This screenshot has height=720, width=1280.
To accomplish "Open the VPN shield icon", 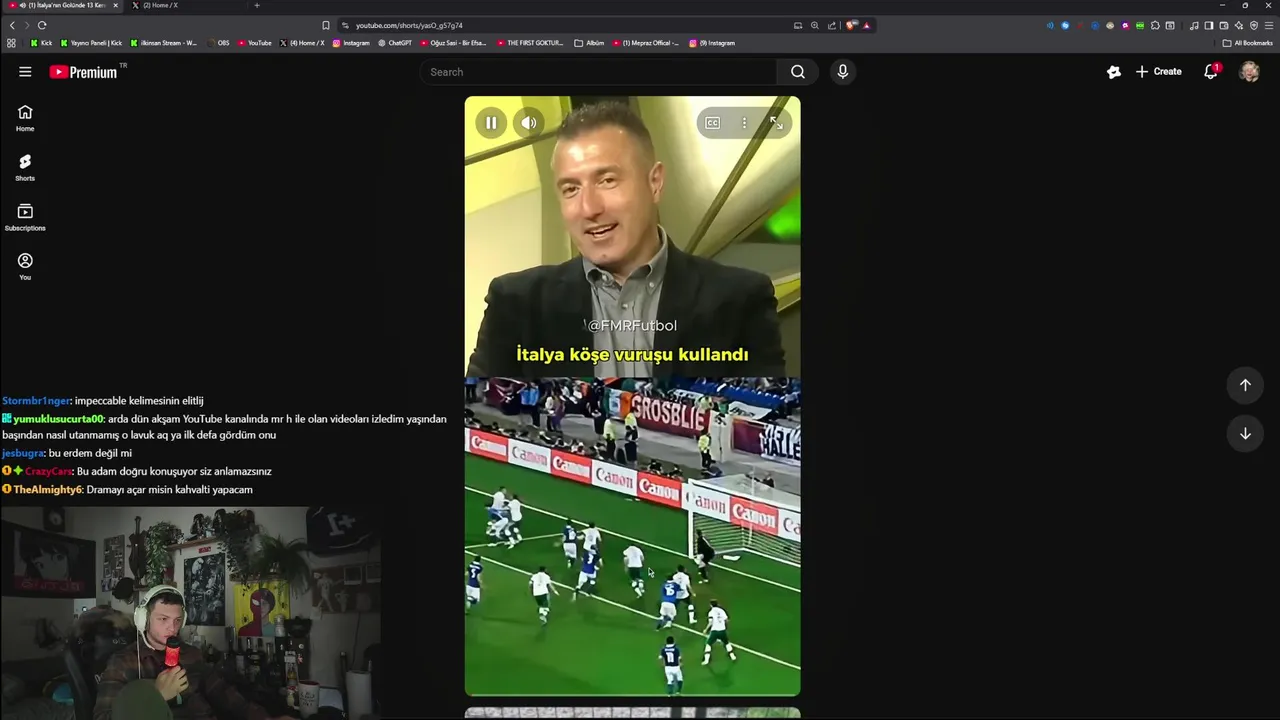I will [x=1254, y=25].
